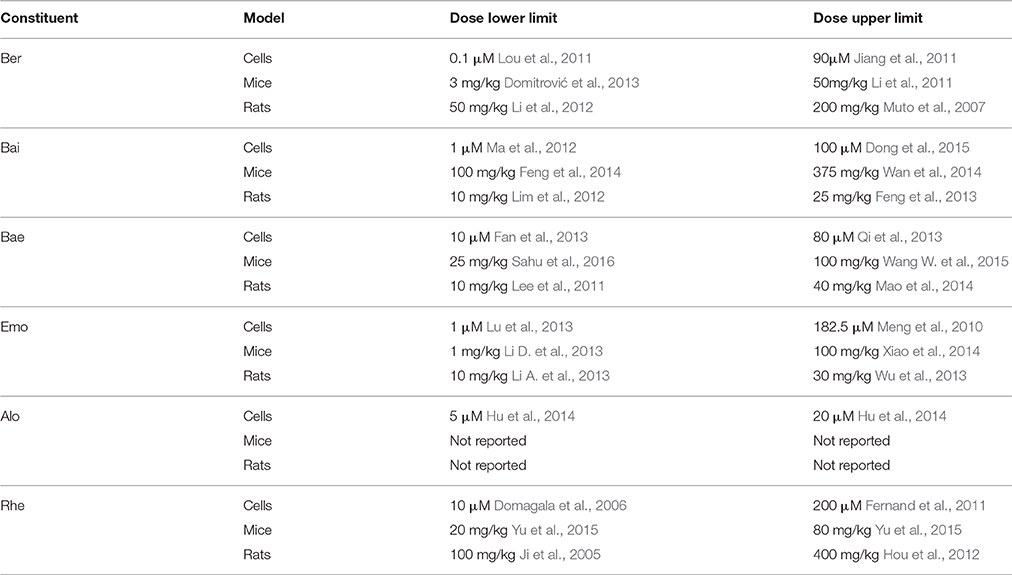This screenshot has height=575, width=1012.
Task: Open the Lim et al., 2012 reference
Action: pos(558,197)
